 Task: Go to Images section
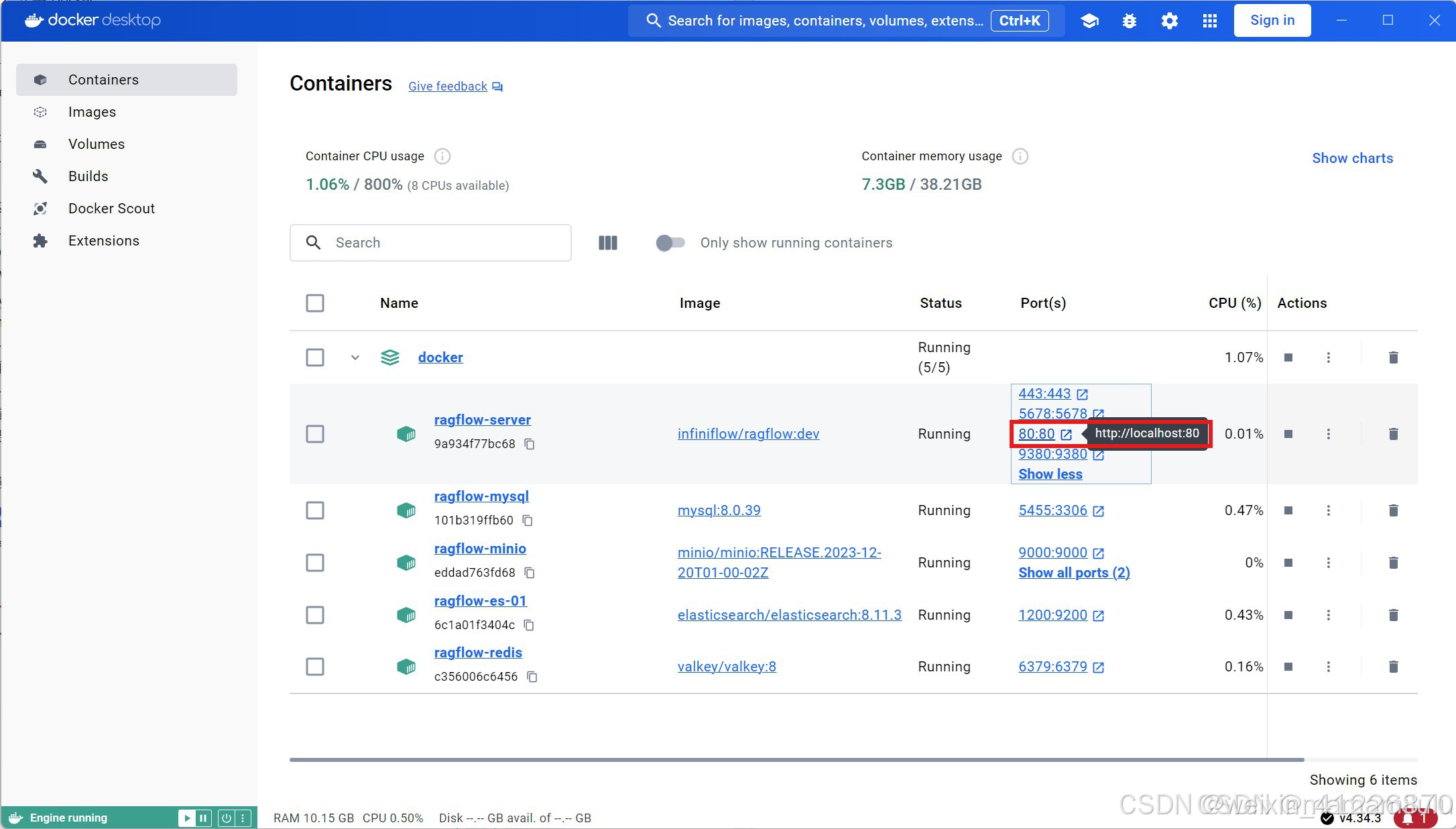[92, 112]
